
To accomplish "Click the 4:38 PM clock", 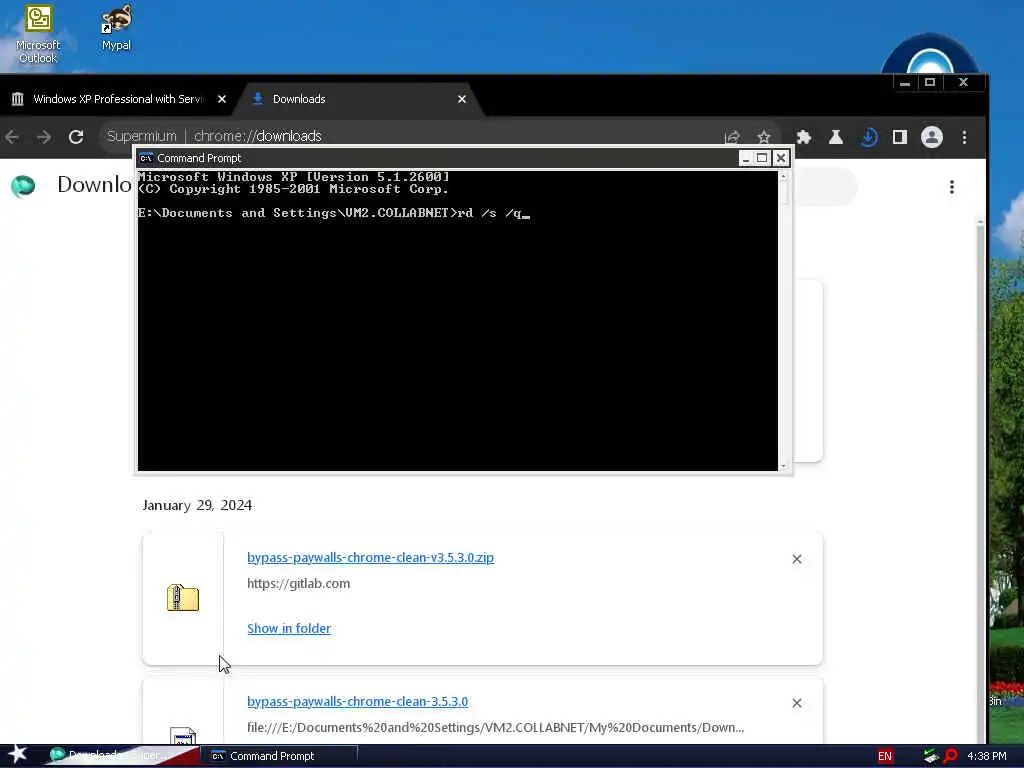I will point(987,756).
